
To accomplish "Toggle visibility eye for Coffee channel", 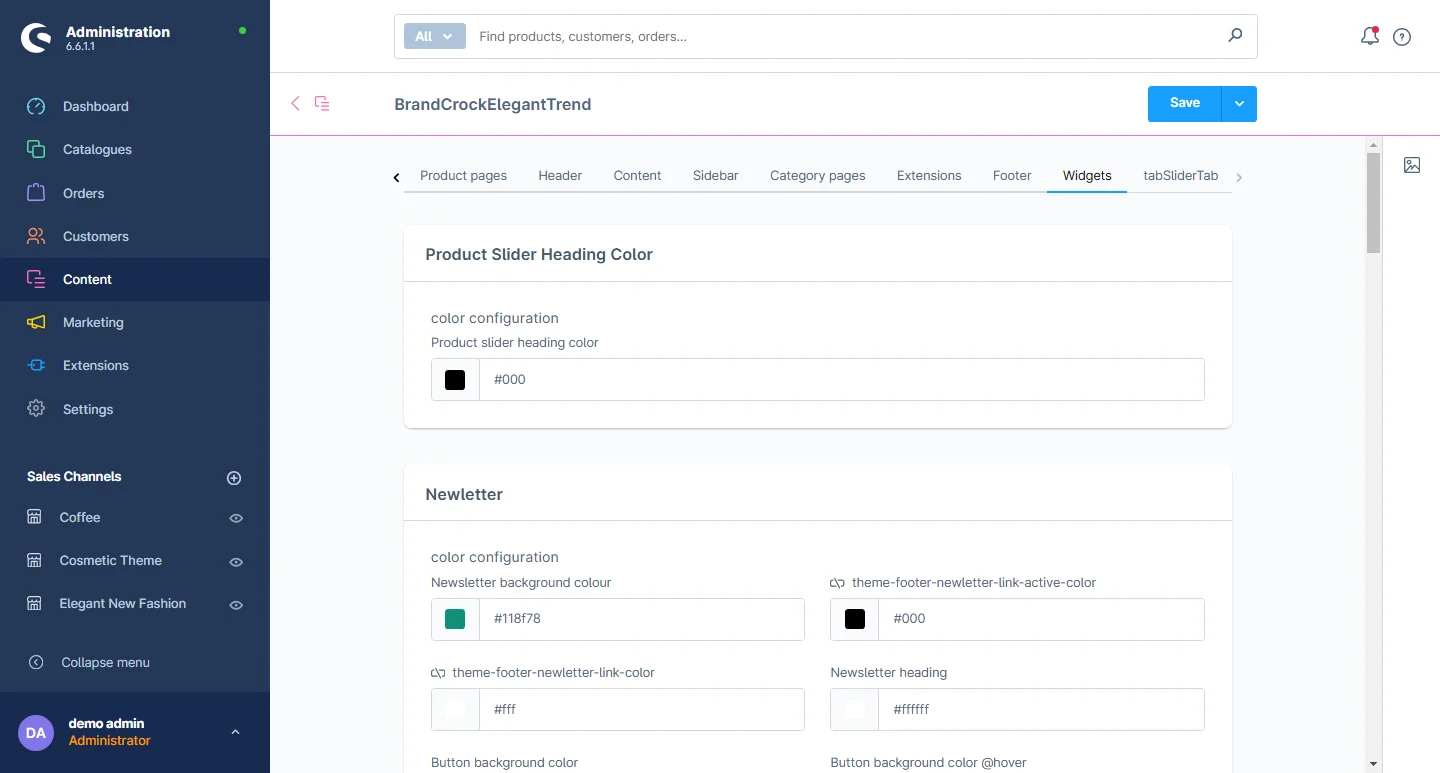I will (x=236, y=518).
